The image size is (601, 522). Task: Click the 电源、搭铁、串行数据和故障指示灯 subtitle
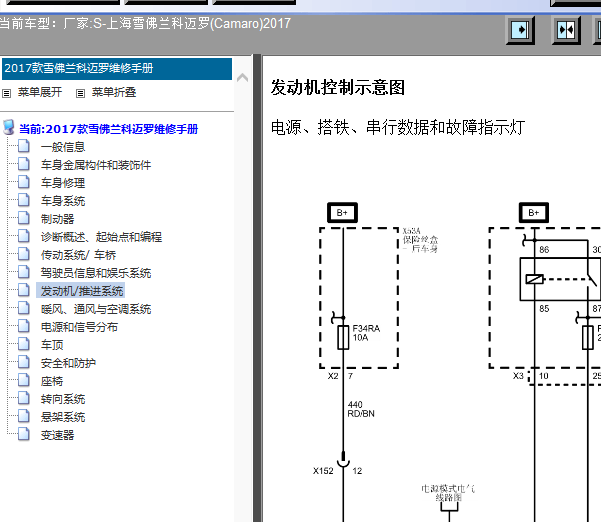398,127
